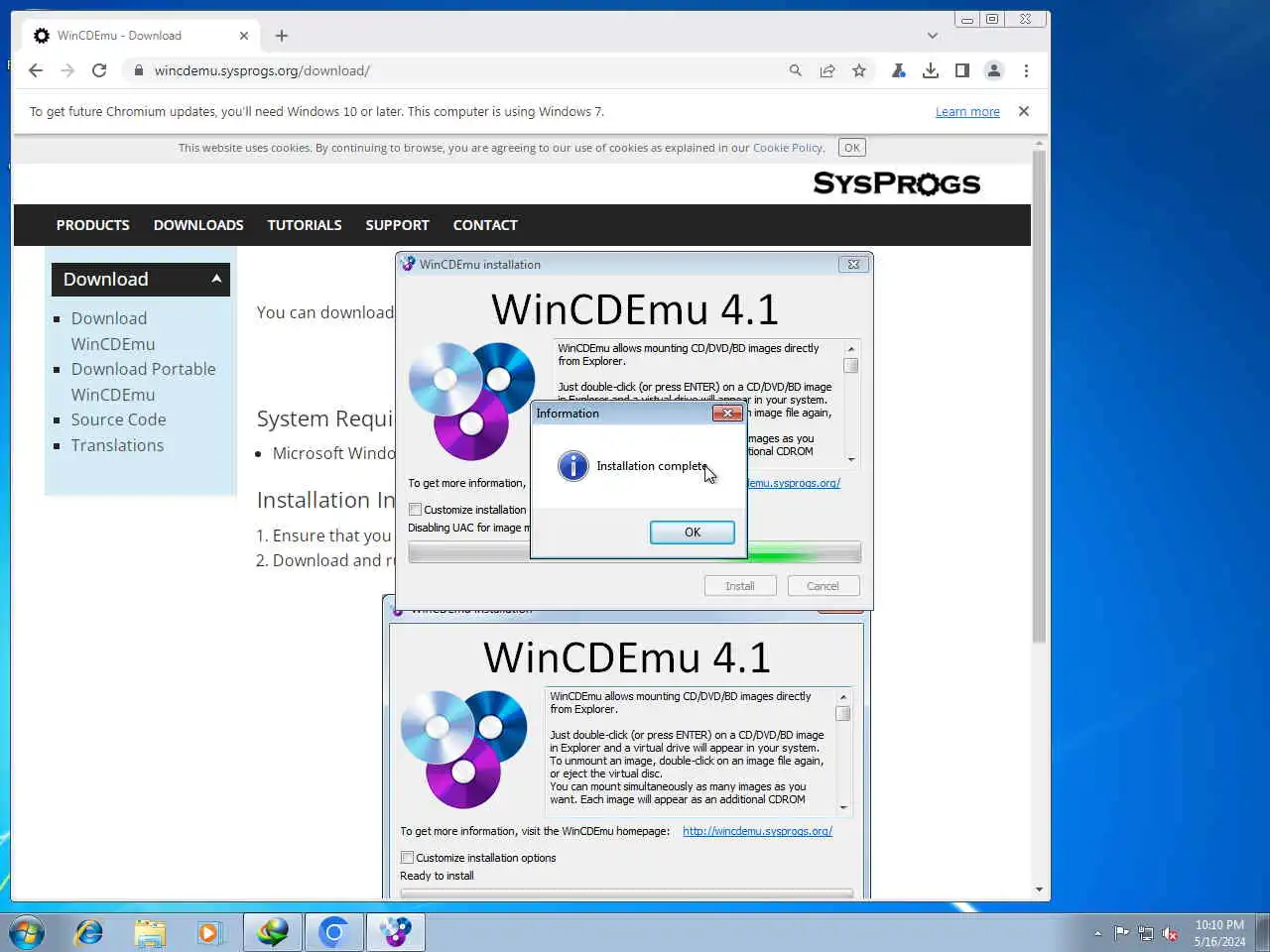Bookmark this page with the star icon
This screenshot has height=952, width=1270.
coord(859,70)
